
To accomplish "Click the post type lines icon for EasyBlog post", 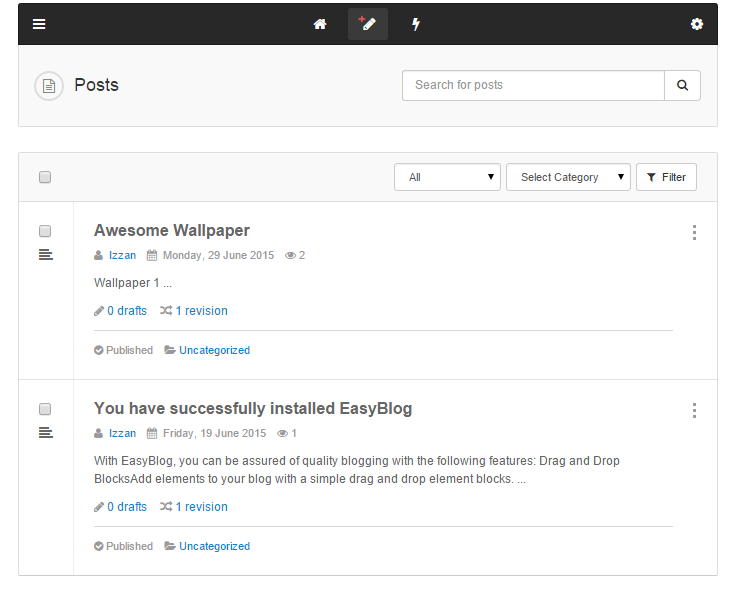I will (45, 433).
